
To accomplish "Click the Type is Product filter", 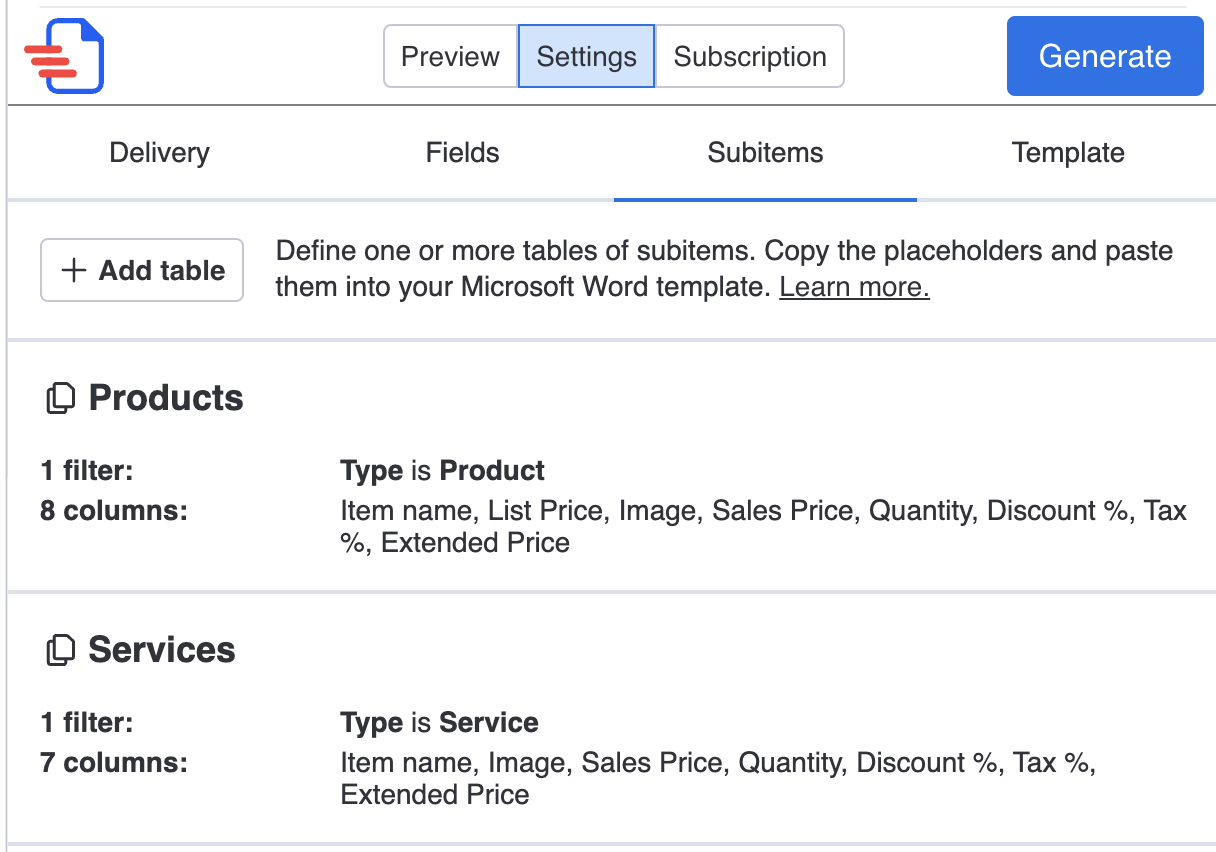I will point(442,470).
